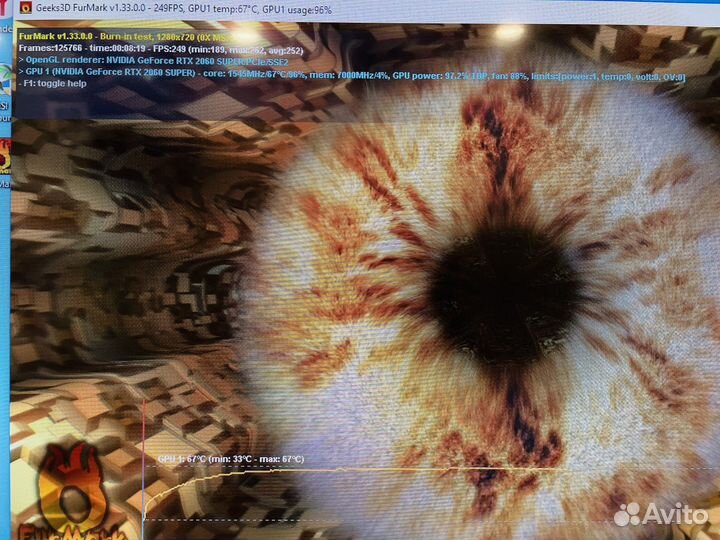
Task: Click the 'Frames:125766' statistics line
Action: pyautogui.click(x=161, y=49)
